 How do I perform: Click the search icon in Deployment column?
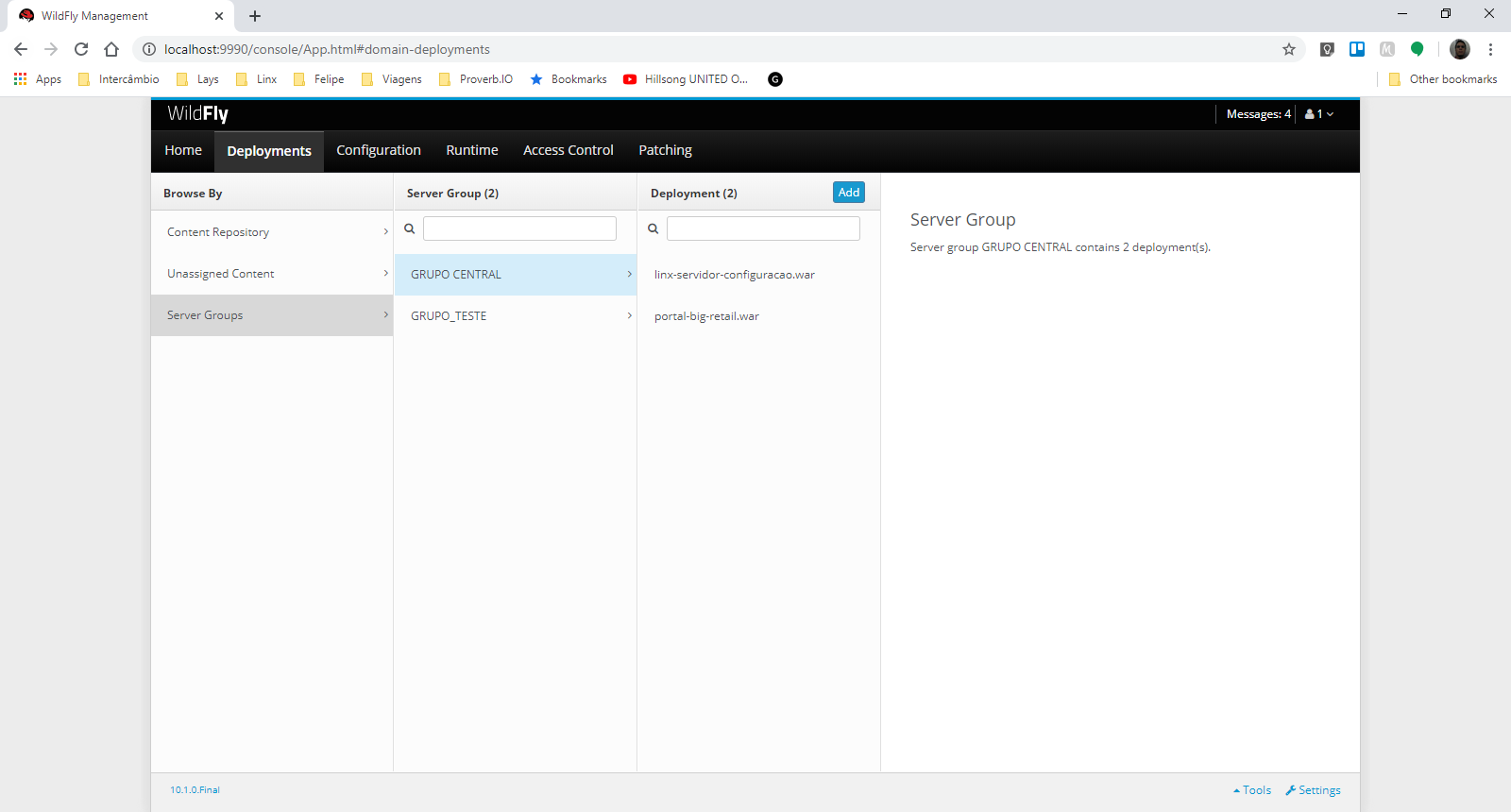click(654, 228)
